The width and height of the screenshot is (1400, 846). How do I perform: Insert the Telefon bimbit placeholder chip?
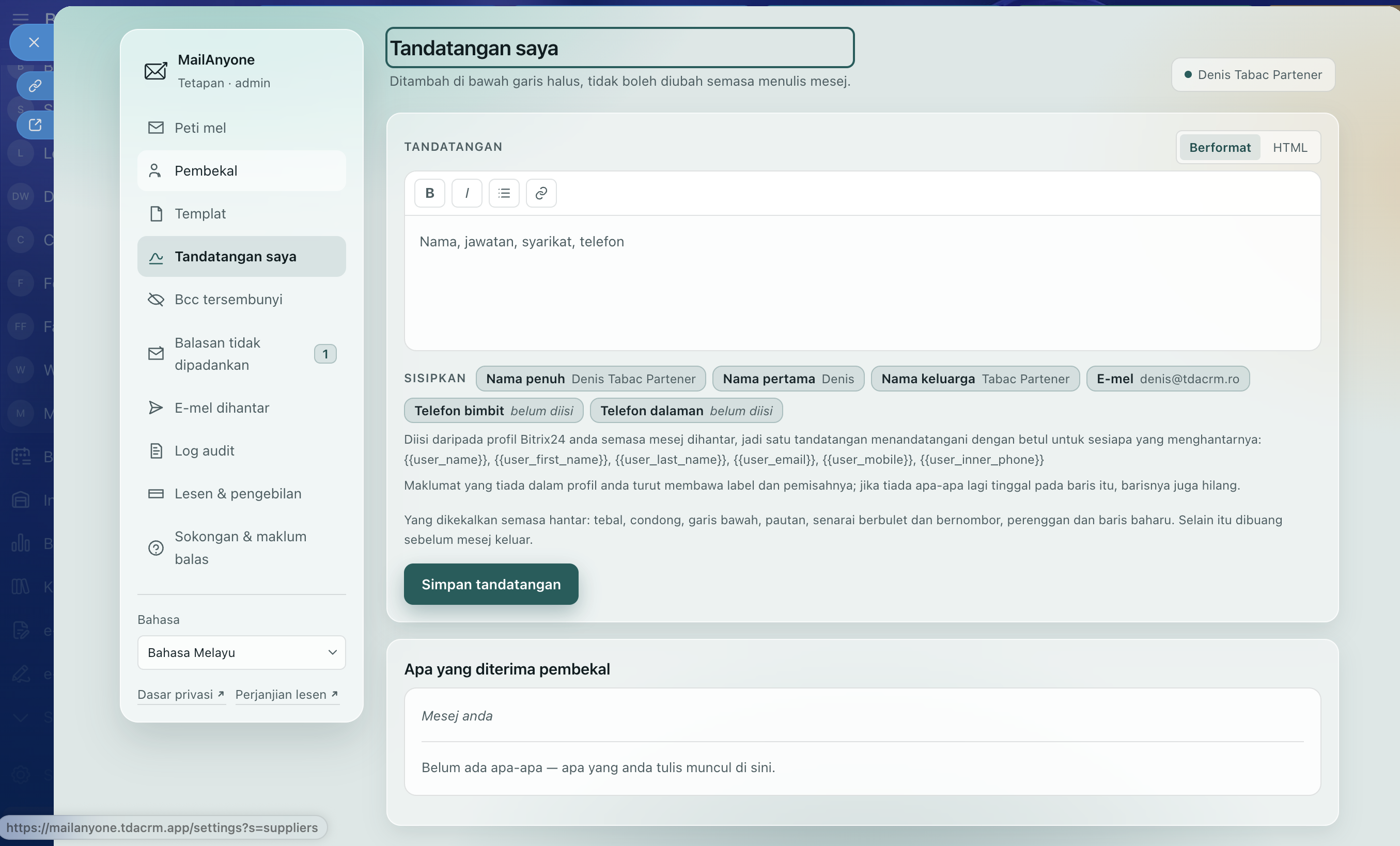tap(493, 411)
